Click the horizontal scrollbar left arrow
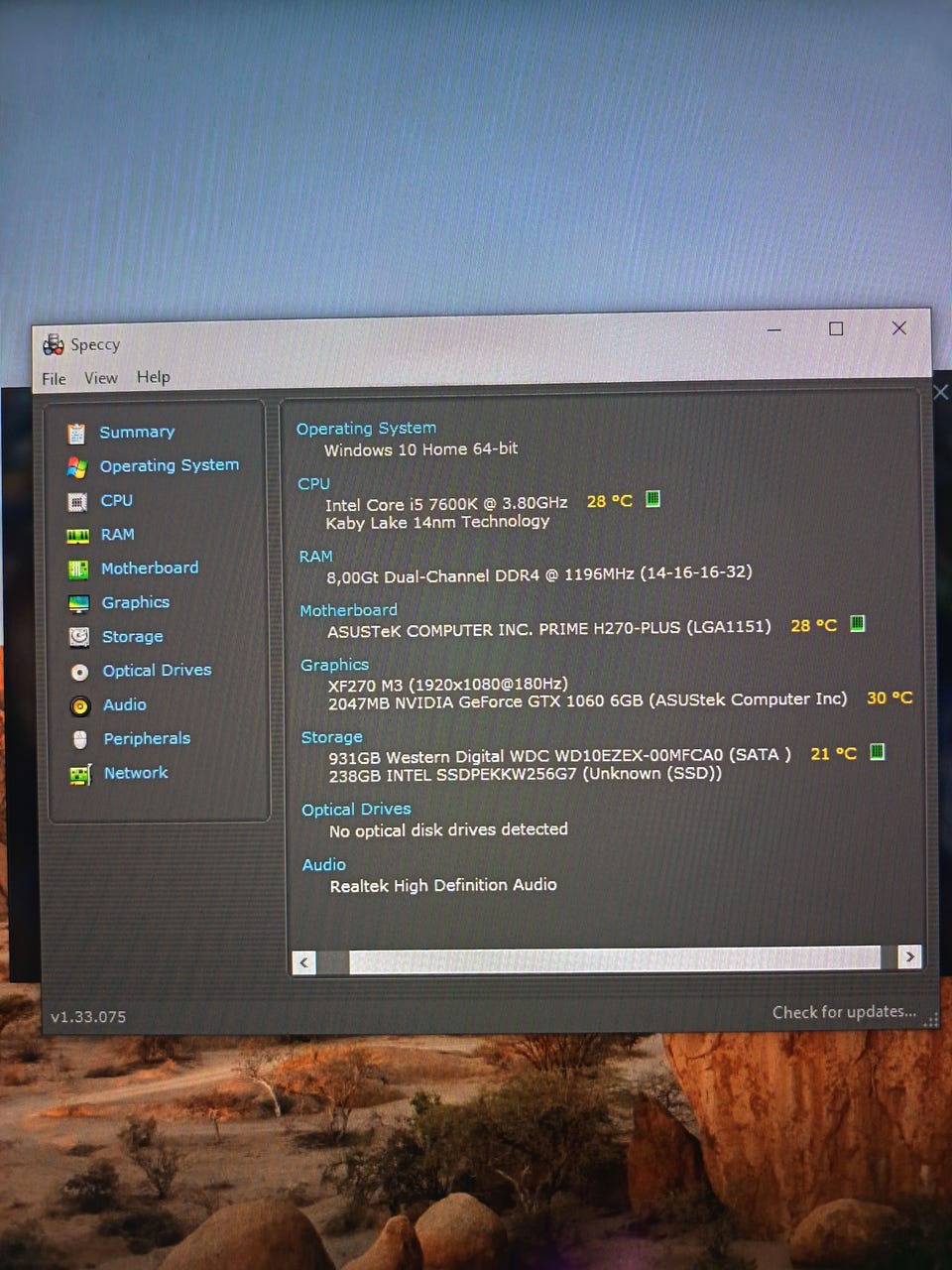The width and height of the screenshot is (952, 1270). [304, 962]
